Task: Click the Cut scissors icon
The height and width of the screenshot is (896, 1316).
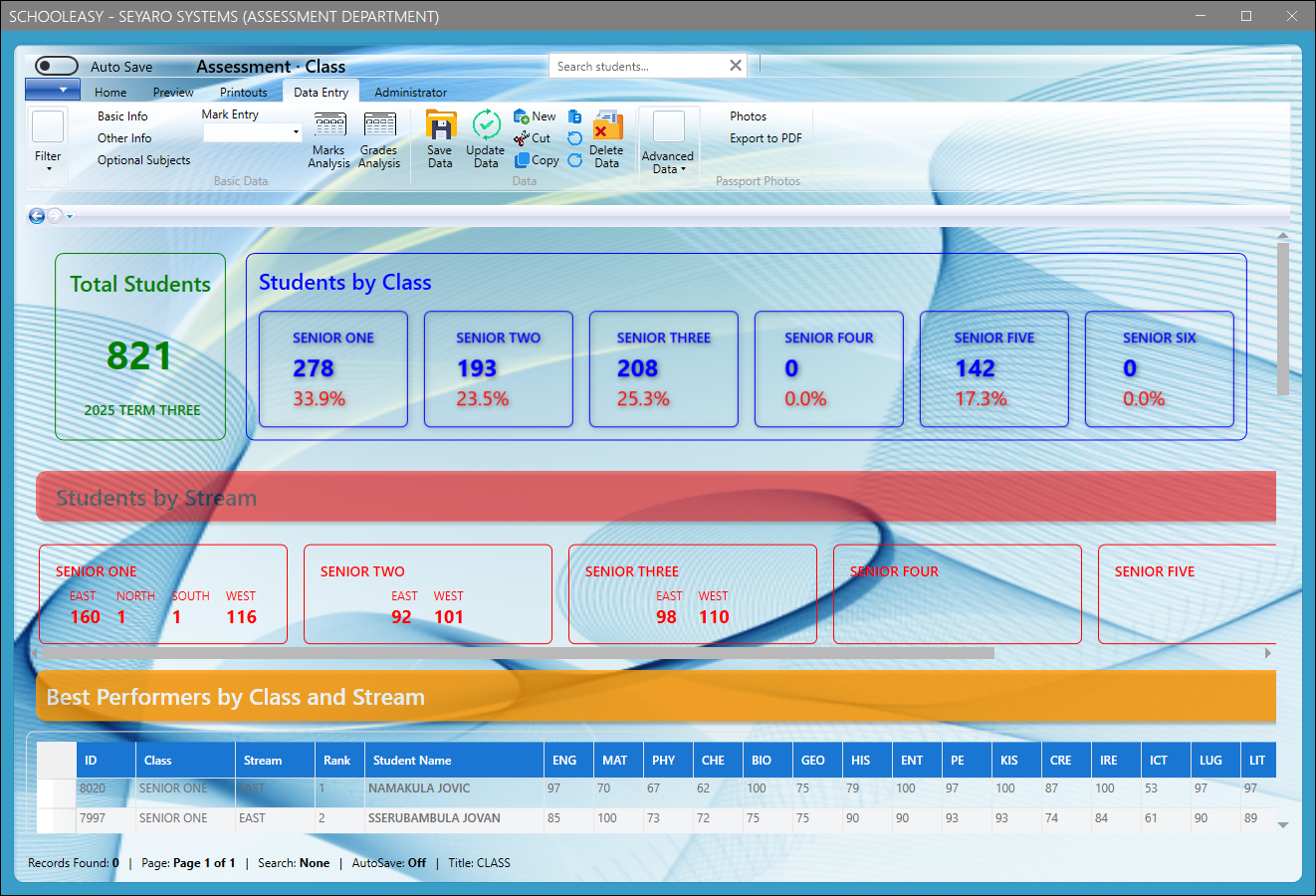Action: coord(522,138)
